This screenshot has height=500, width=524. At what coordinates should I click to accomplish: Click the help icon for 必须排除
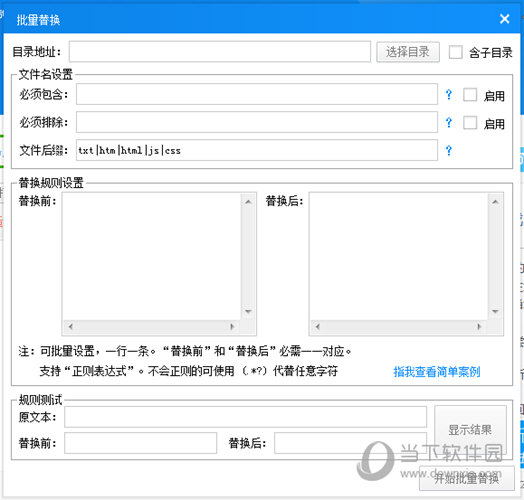coord(449,123)
